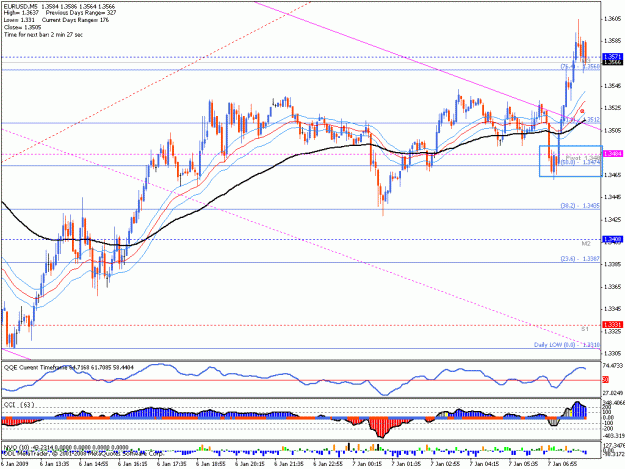Image resolution: width=625 pixels, height=469 pixels.
Task: Click the '6 Jan 20:15' time label
Action: click(250, 464)
